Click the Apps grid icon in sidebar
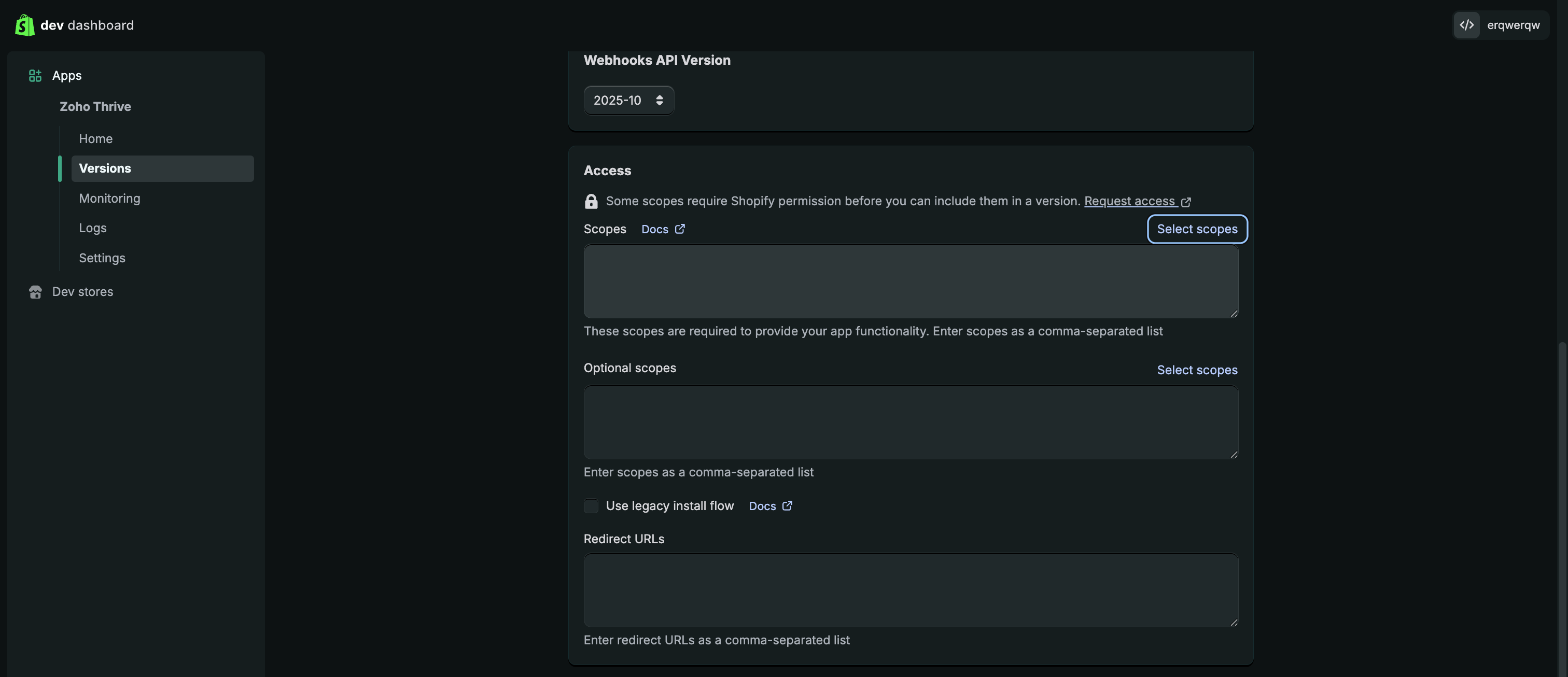 [x=35, y=76]
